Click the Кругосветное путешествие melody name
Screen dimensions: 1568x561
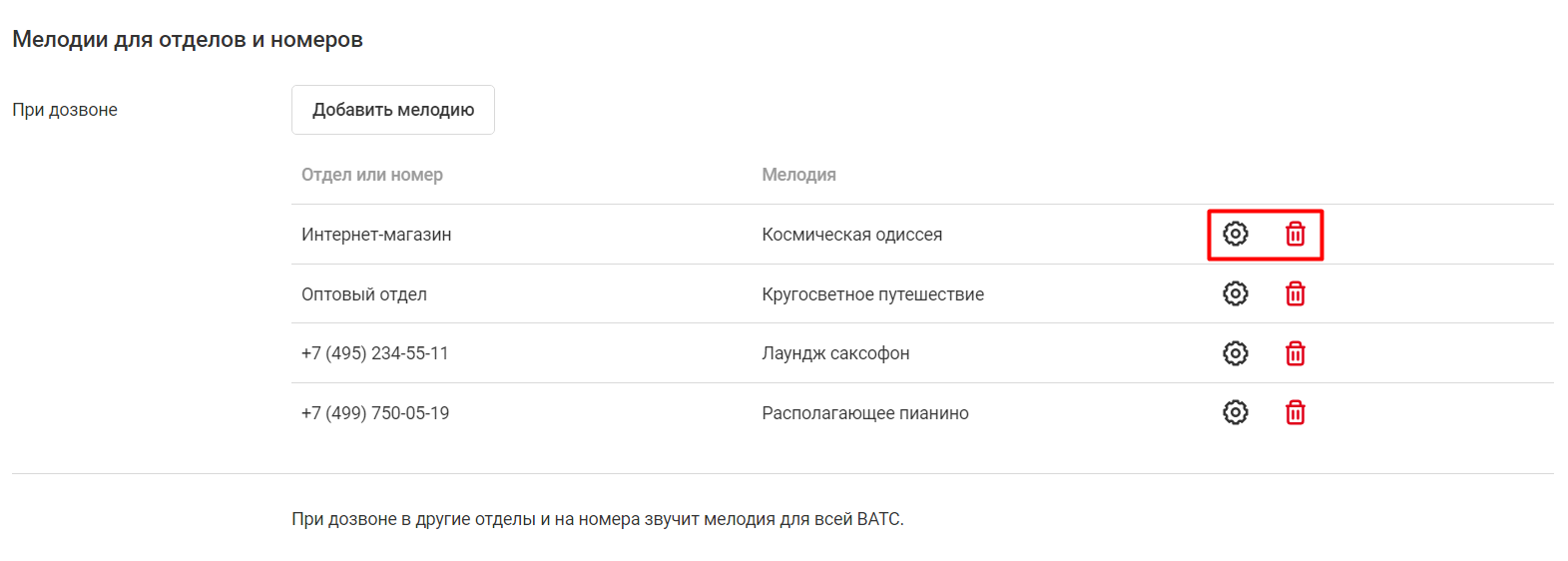pos(872,294)
